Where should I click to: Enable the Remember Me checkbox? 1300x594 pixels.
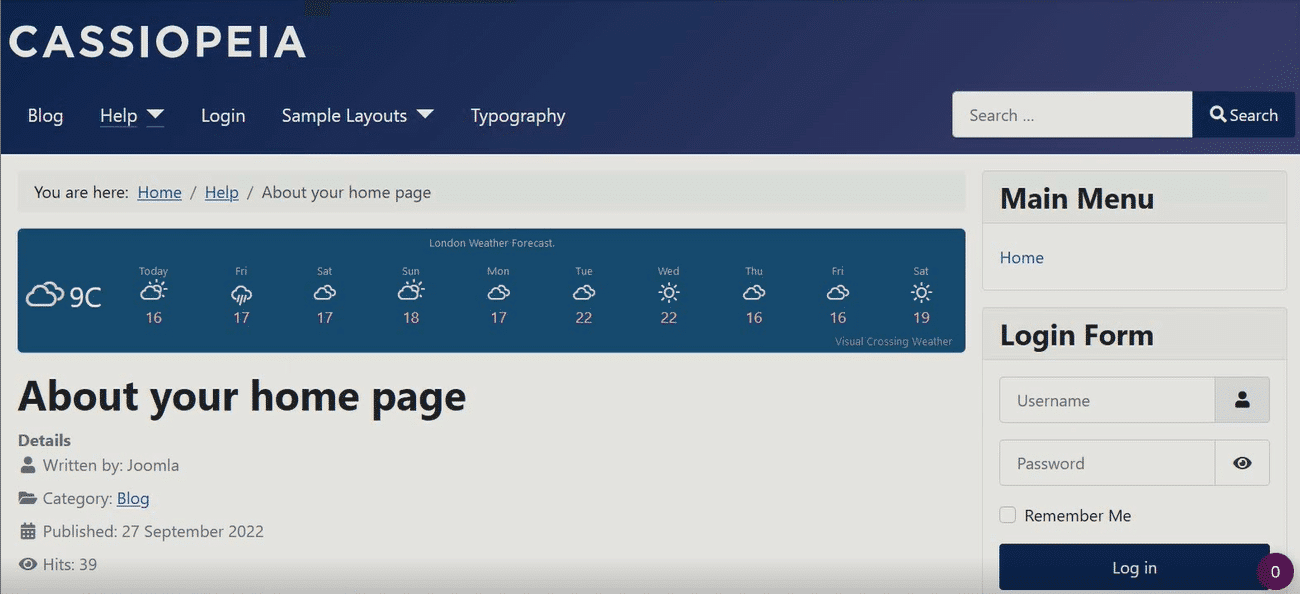[1007, 514]
